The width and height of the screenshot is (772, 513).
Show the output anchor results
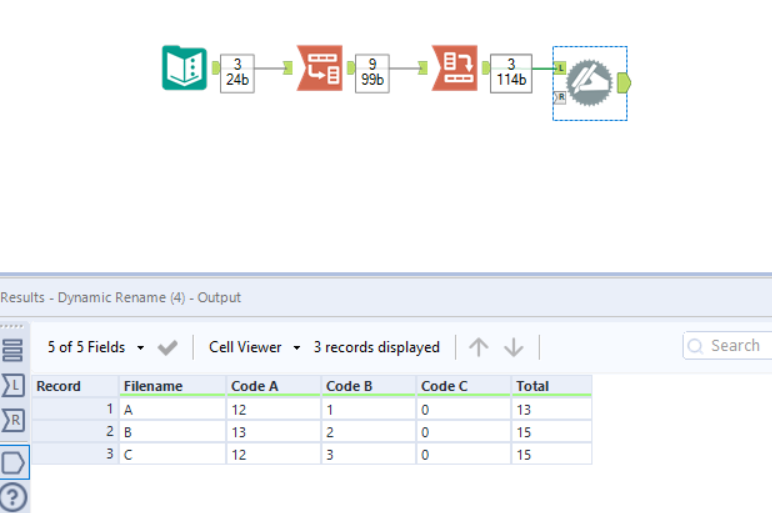tap(14, 461)
